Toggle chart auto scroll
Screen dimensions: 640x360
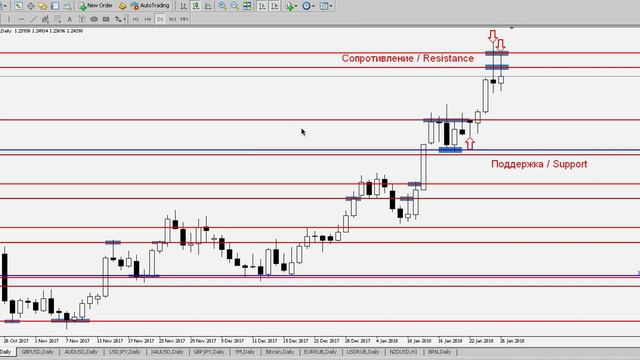point(262,6)
